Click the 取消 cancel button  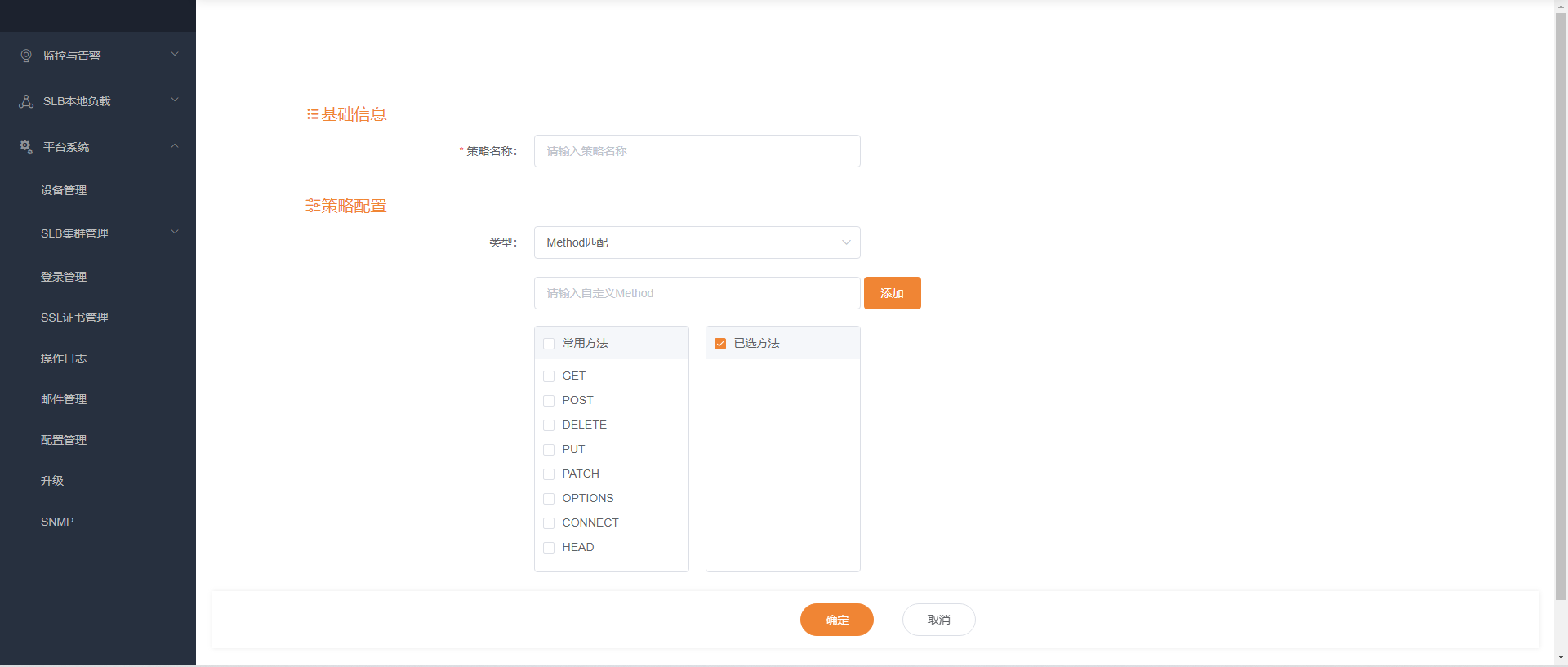[x=938, y=620]
